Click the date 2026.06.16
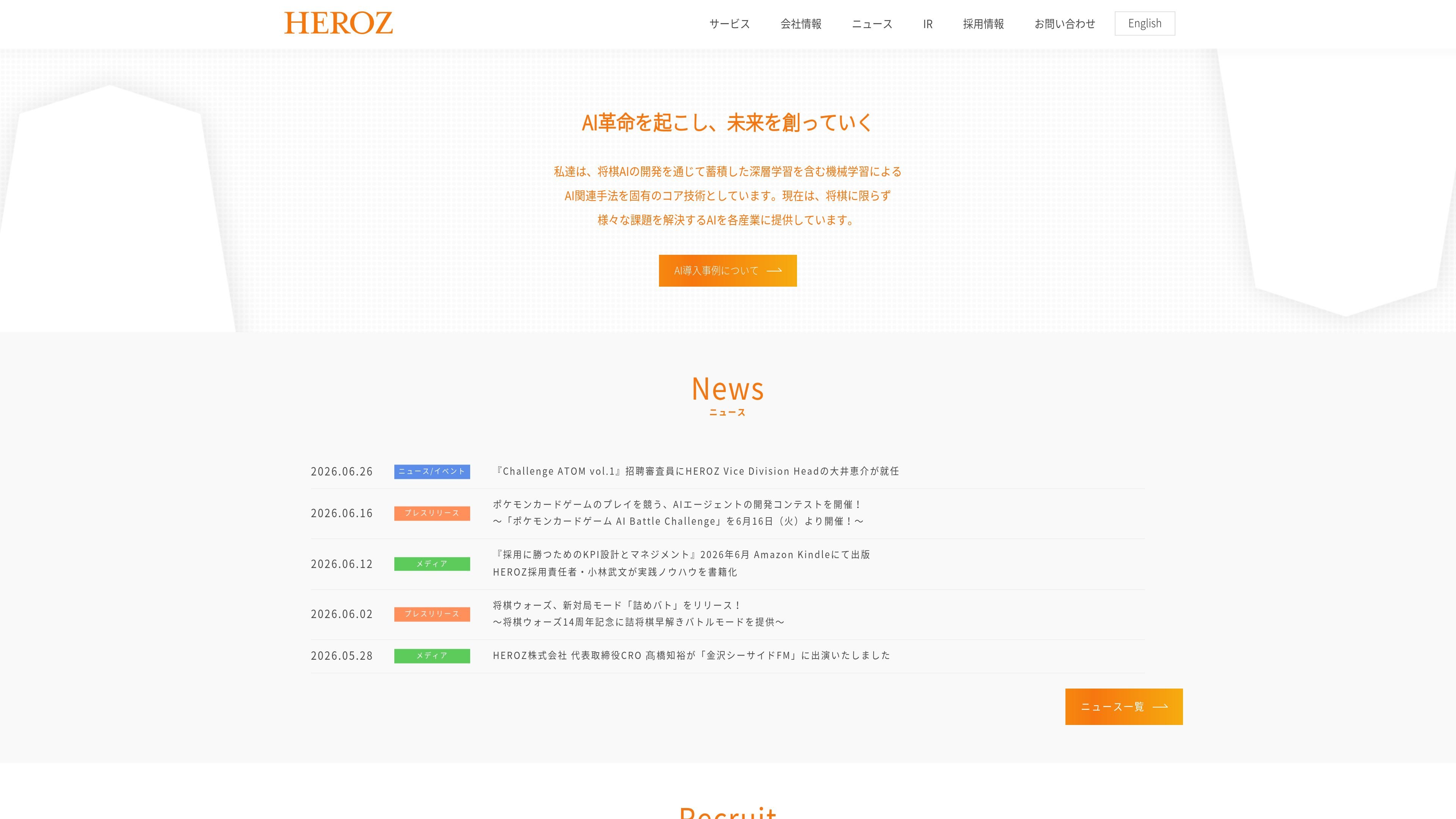Screen dimensions: 1456x819 click(x=341, y=513)
